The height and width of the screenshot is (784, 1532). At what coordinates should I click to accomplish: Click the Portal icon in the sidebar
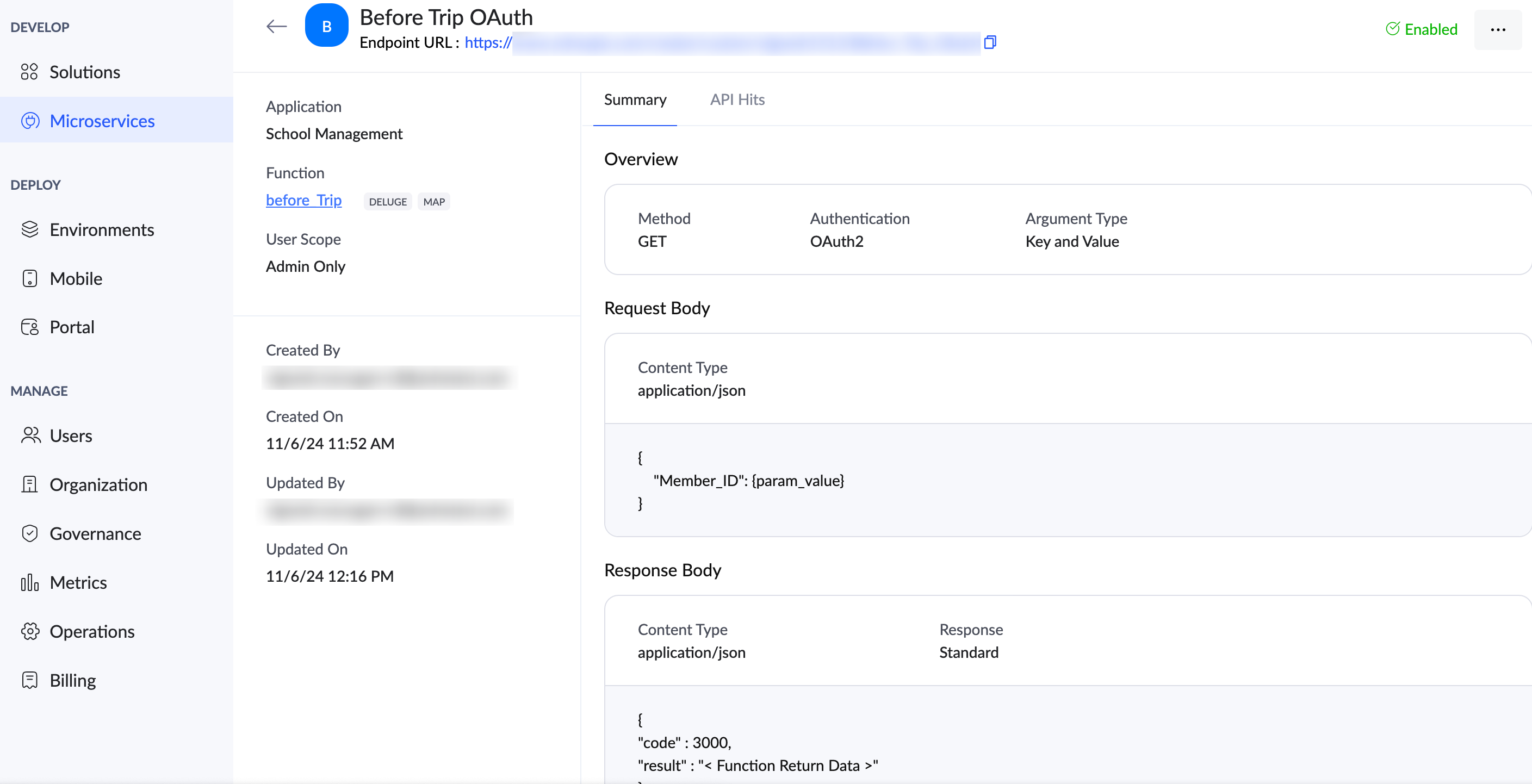[x=29, y=327]
